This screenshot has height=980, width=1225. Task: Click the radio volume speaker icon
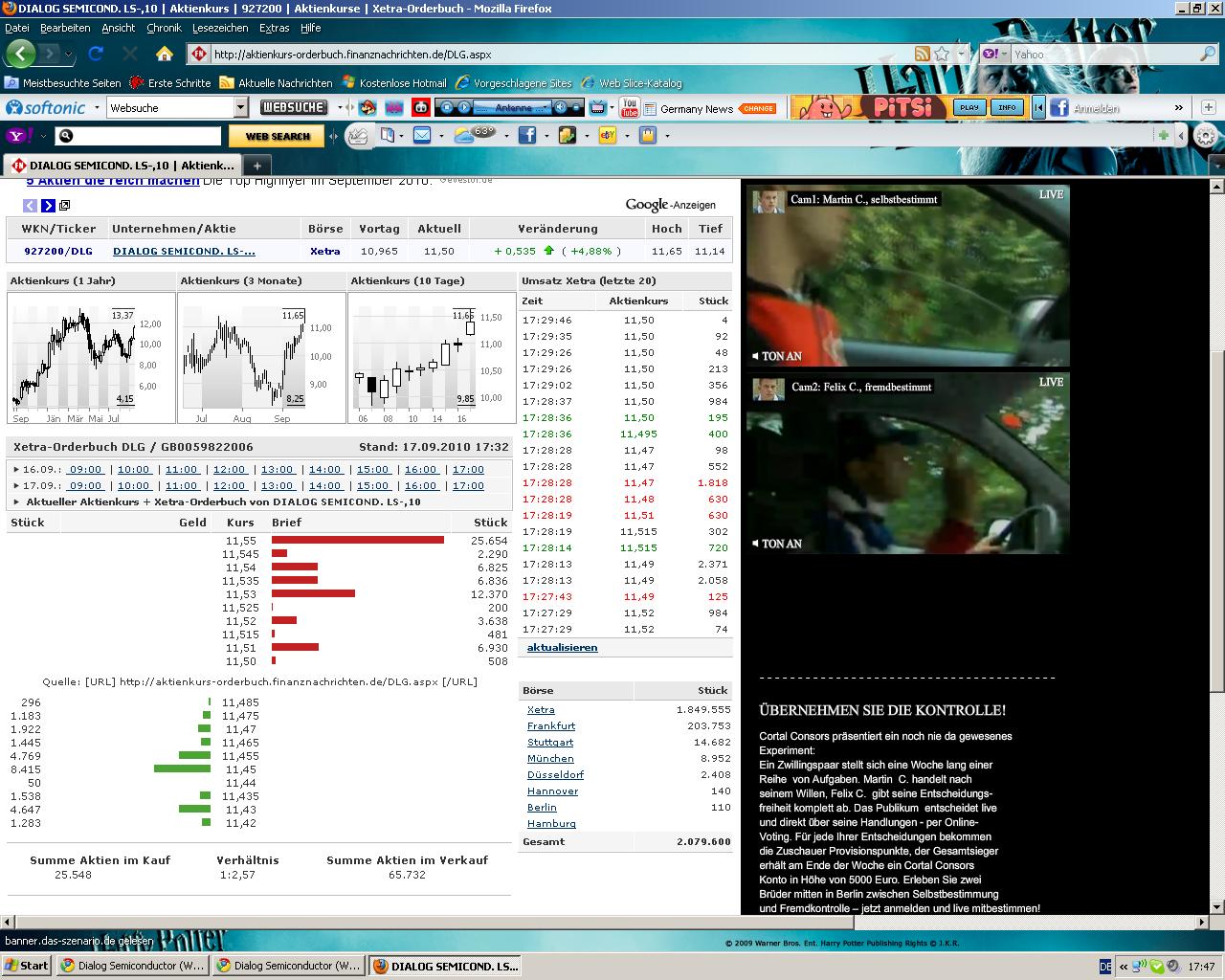(562, 108)
